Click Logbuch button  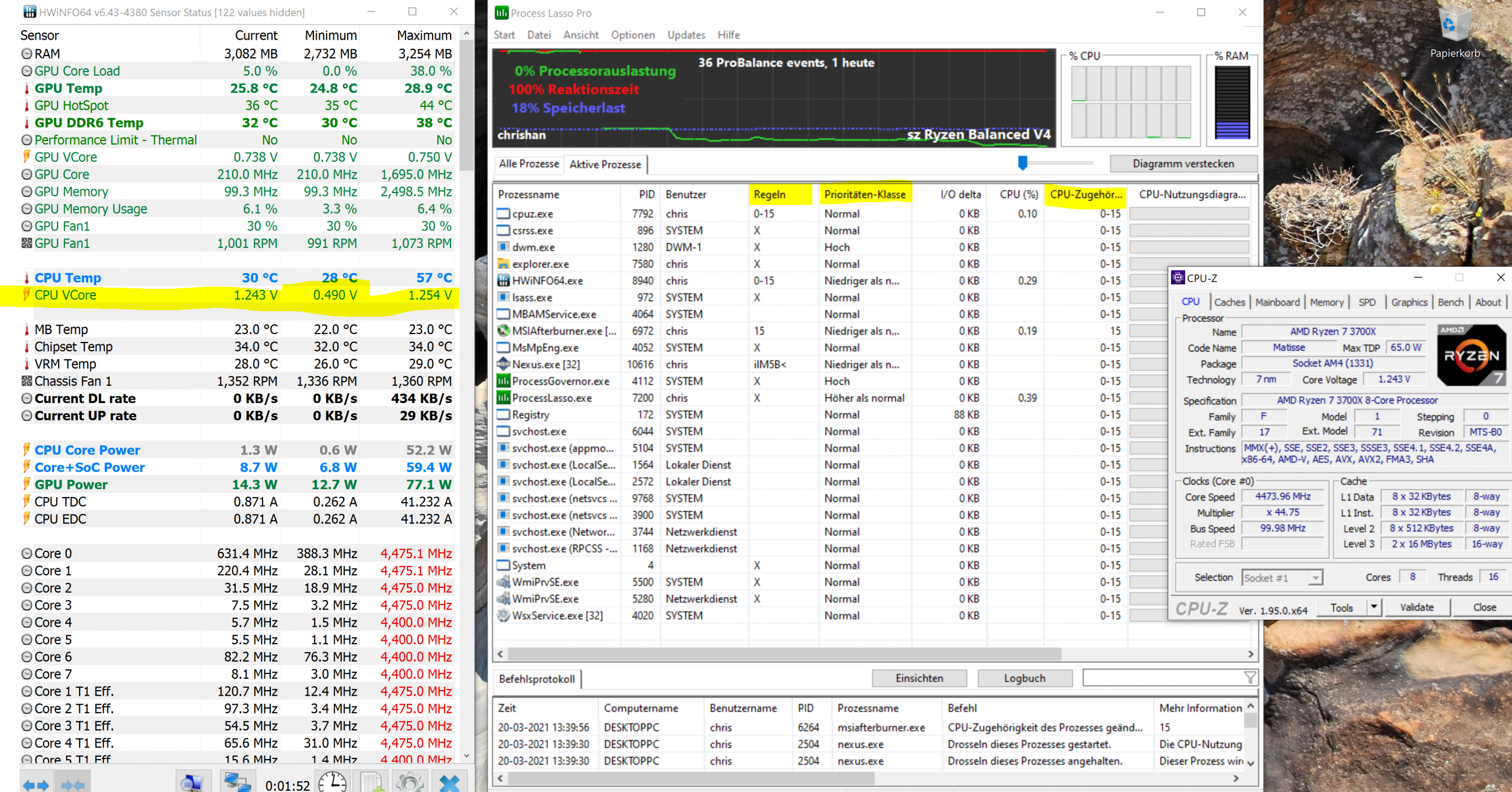1024,678
